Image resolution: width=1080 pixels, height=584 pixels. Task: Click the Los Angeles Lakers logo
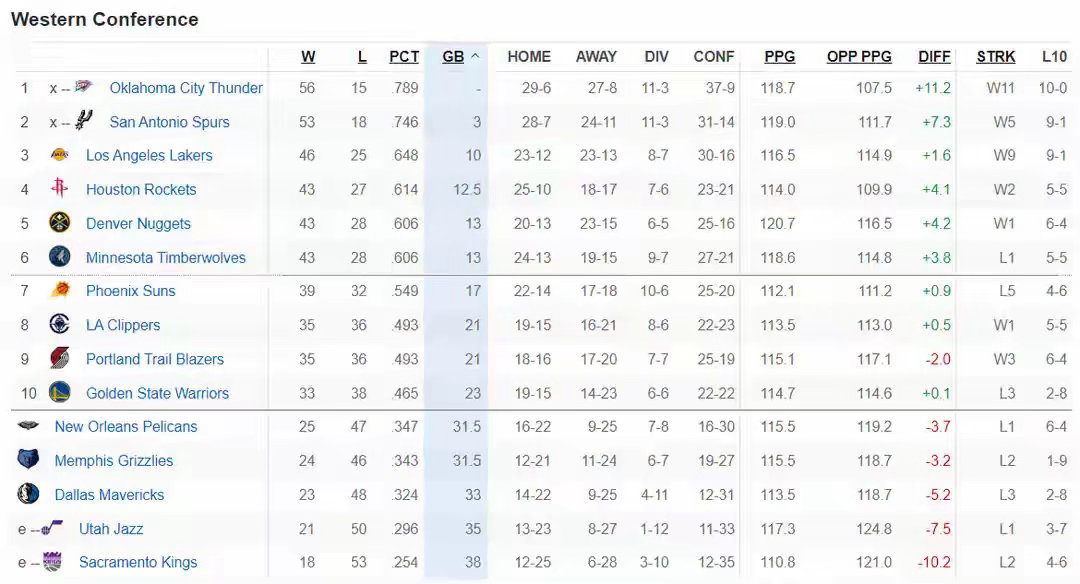click(x=60, y=155)
